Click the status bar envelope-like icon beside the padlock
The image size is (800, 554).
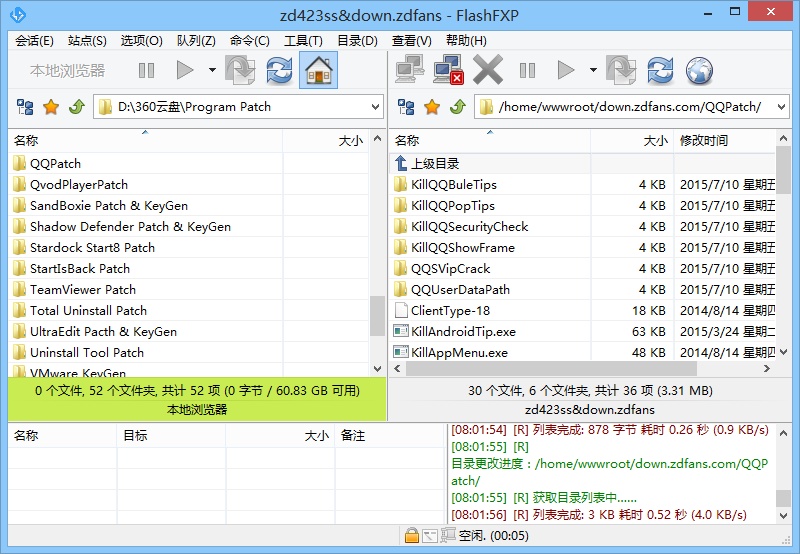430,536
